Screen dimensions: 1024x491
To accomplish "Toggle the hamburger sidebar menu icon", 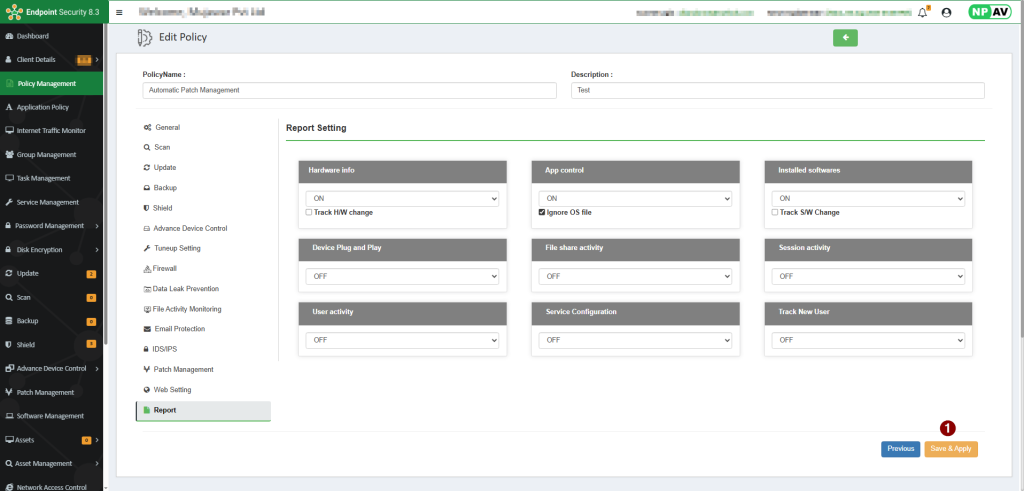I will point(119,13).
